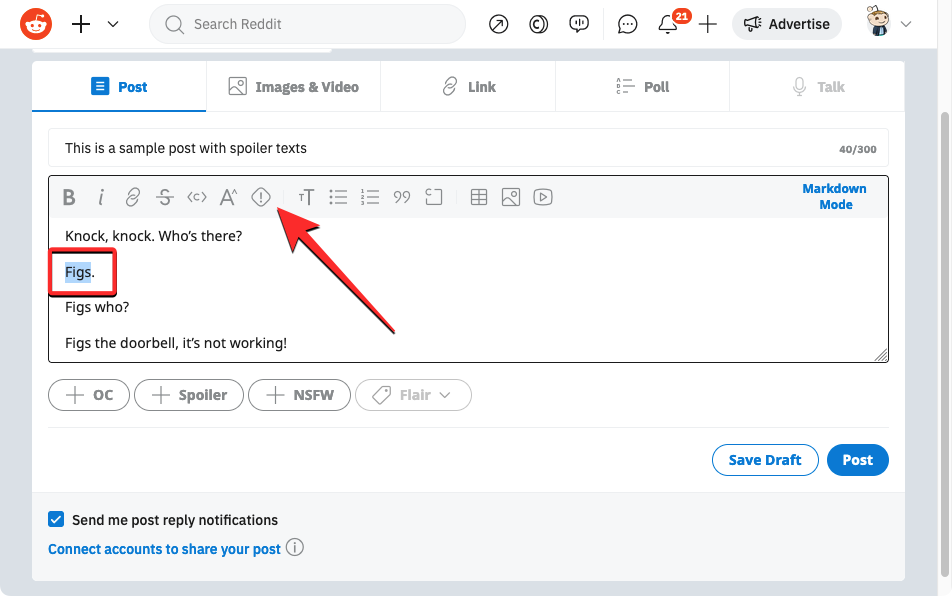Open the Flair dropdown

coord(413,395)
